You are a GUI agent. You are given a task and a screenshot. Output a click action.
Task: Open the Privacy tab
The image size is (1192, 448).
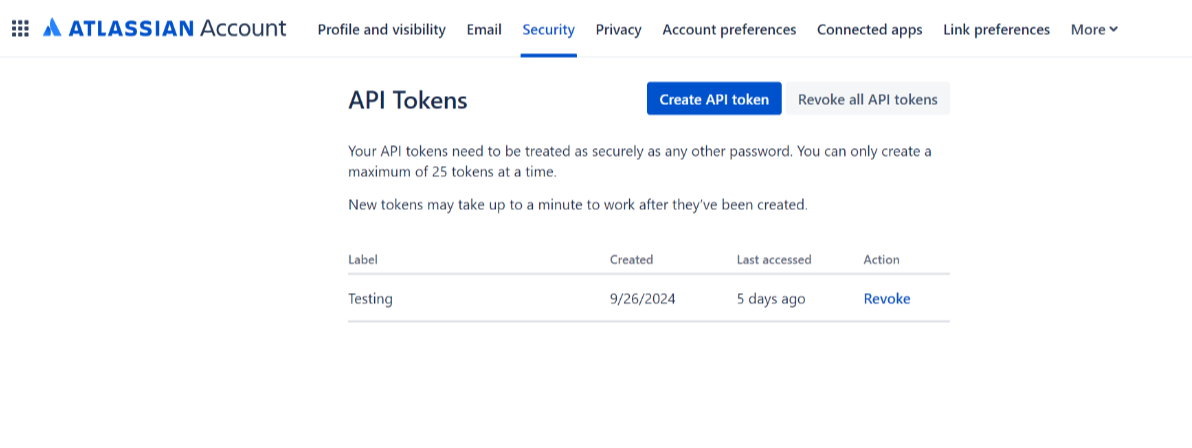(618, 30)
